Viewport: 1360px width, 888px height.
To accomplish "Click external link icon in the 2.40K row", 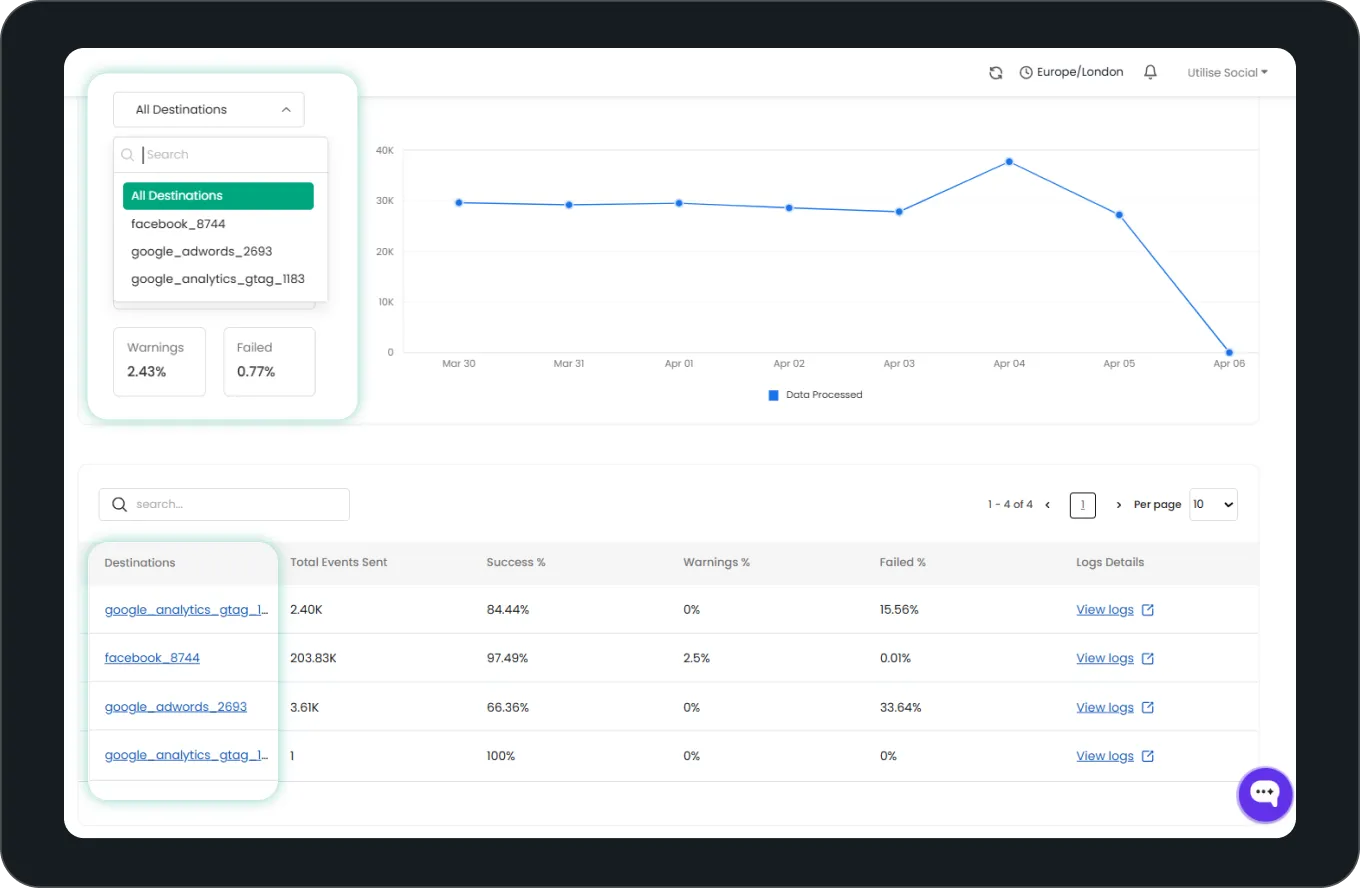I will pyautogui.click(x=1148, y=610).
